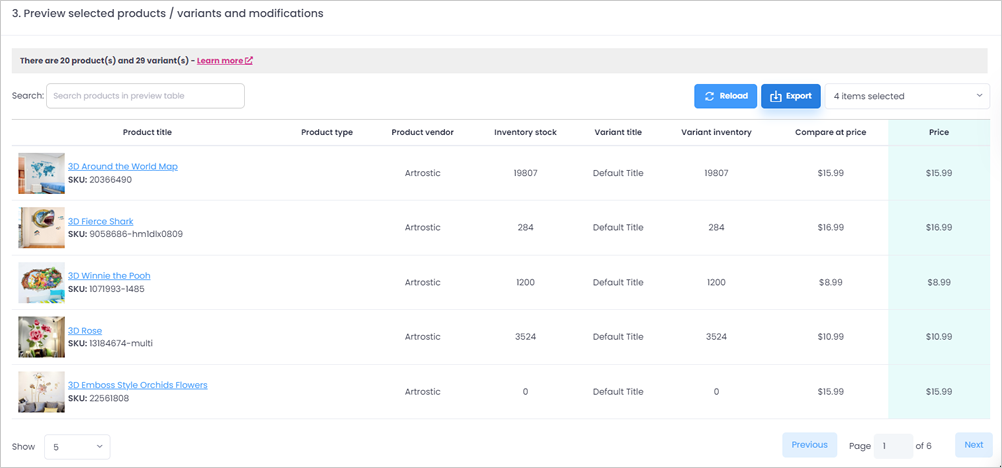Open the Show rows-per-page dropdown
Viewport: 1002px width, 468px height.
[77, 447]
